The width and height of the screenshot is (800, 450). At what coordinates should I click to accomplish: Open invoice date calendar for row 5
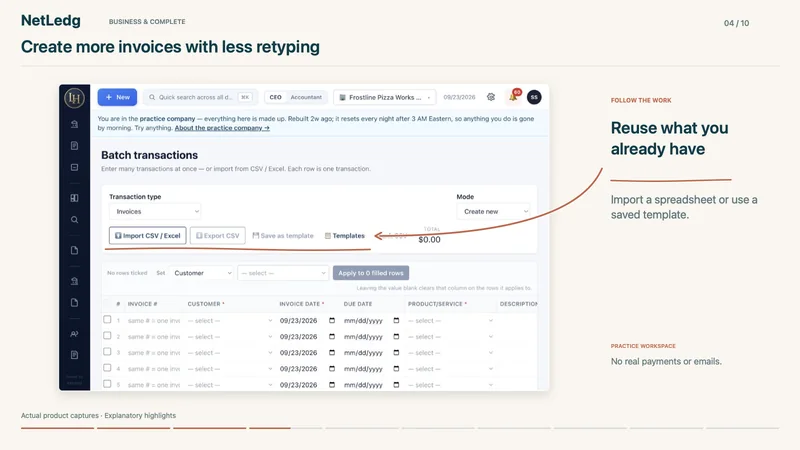coord(332,385)
